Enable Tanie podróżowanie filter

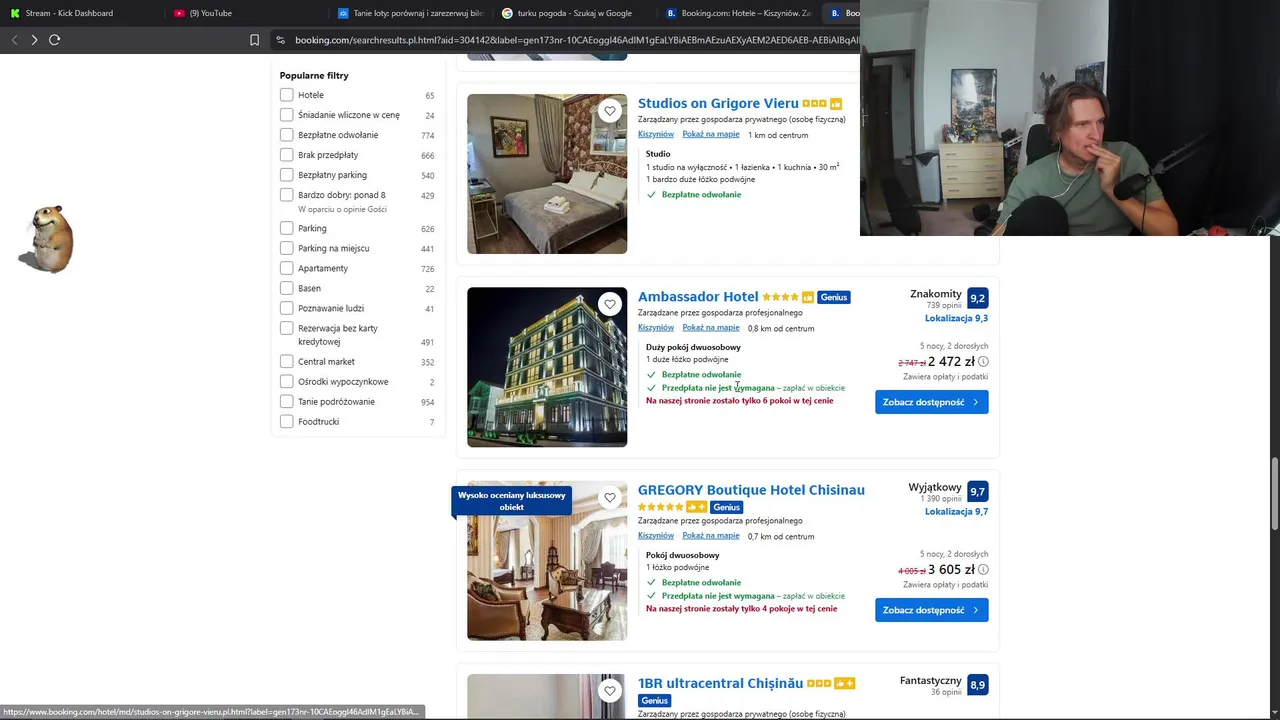[x=287, y=402]
